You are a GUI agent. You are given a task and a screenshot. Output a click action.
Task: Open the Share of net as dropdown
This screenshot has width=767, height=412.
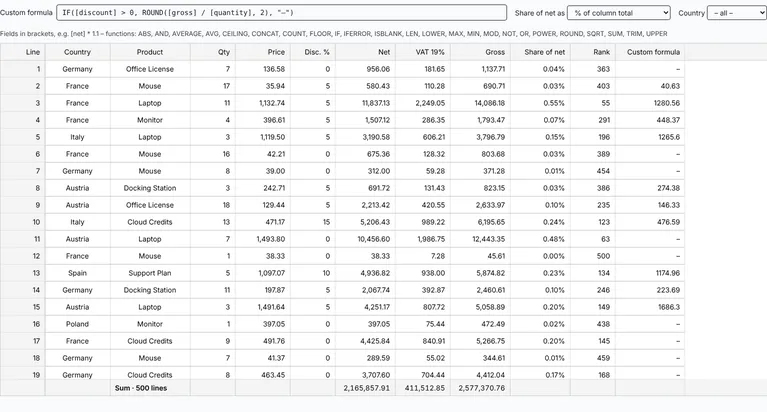(618, 13)
